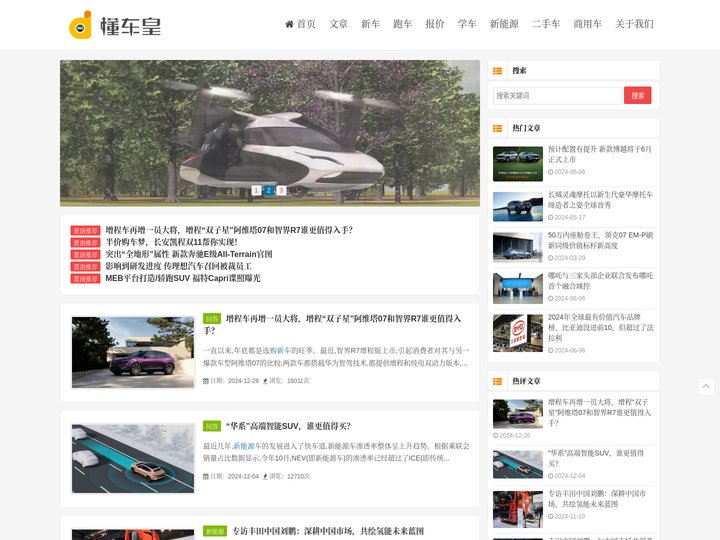The height and width of the screenshot is (540, 720).
Task: Open pinned link 新款奔驰E级All-Terrain官图
Action: tap(189, 254)
